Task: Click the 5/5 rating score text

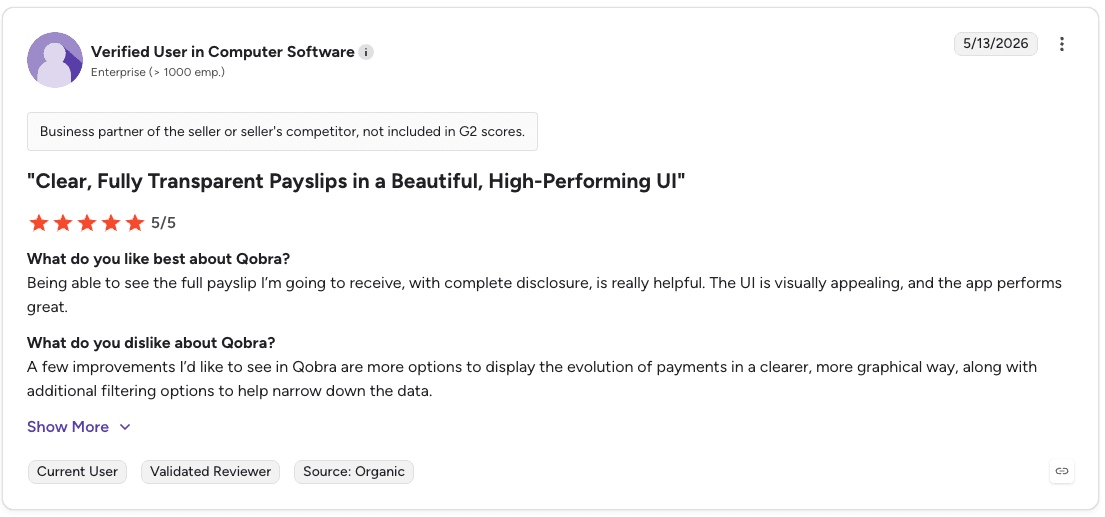Action: [x=163, y=223]
